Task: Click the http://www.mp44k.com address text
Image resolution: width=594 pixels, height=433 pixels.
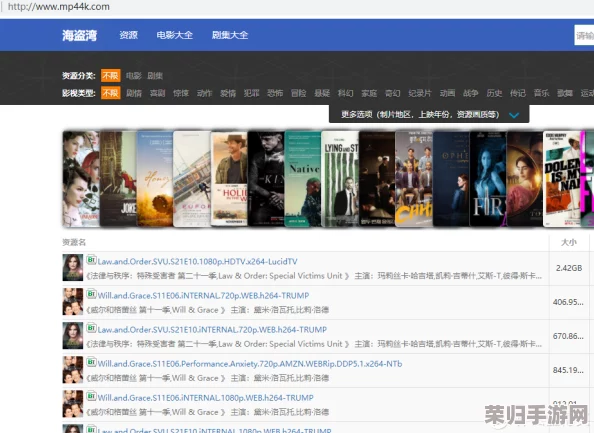Action: 59,7
